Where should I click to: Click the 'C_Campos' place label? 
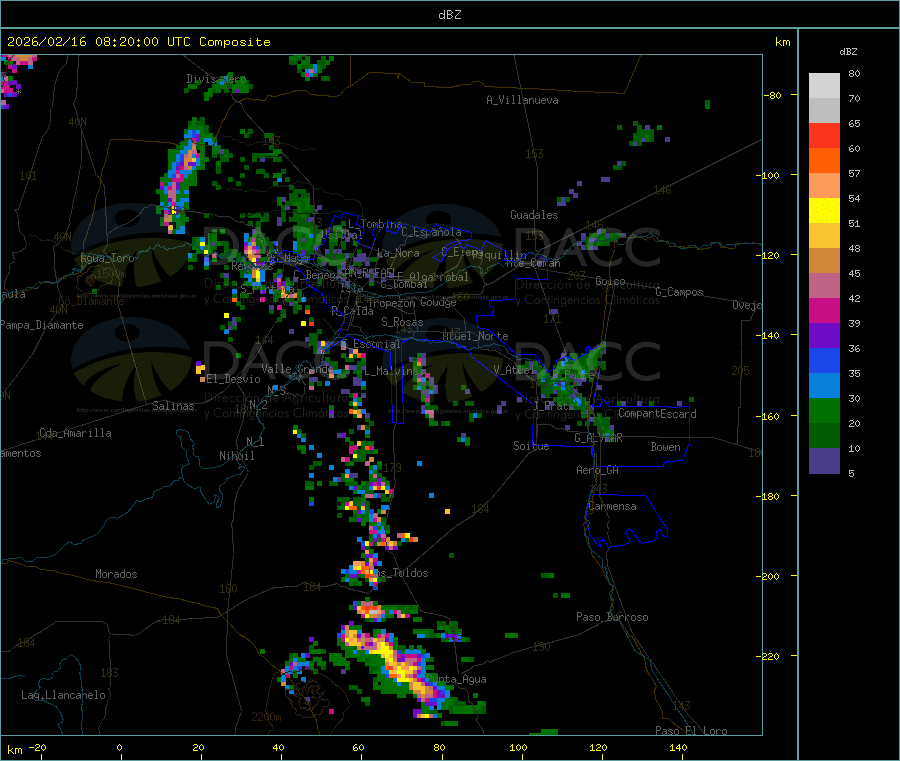pyautogui.click(x=679, y=292)
